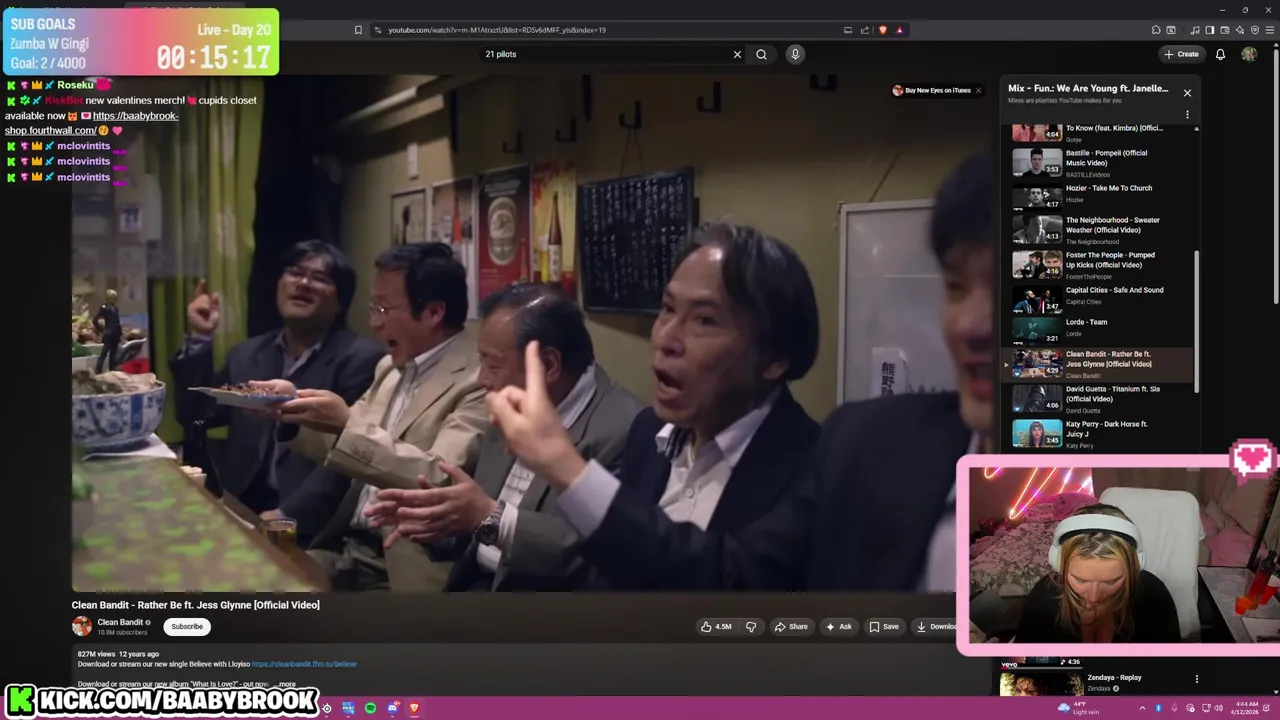Click the search magnifier icon

761,54
